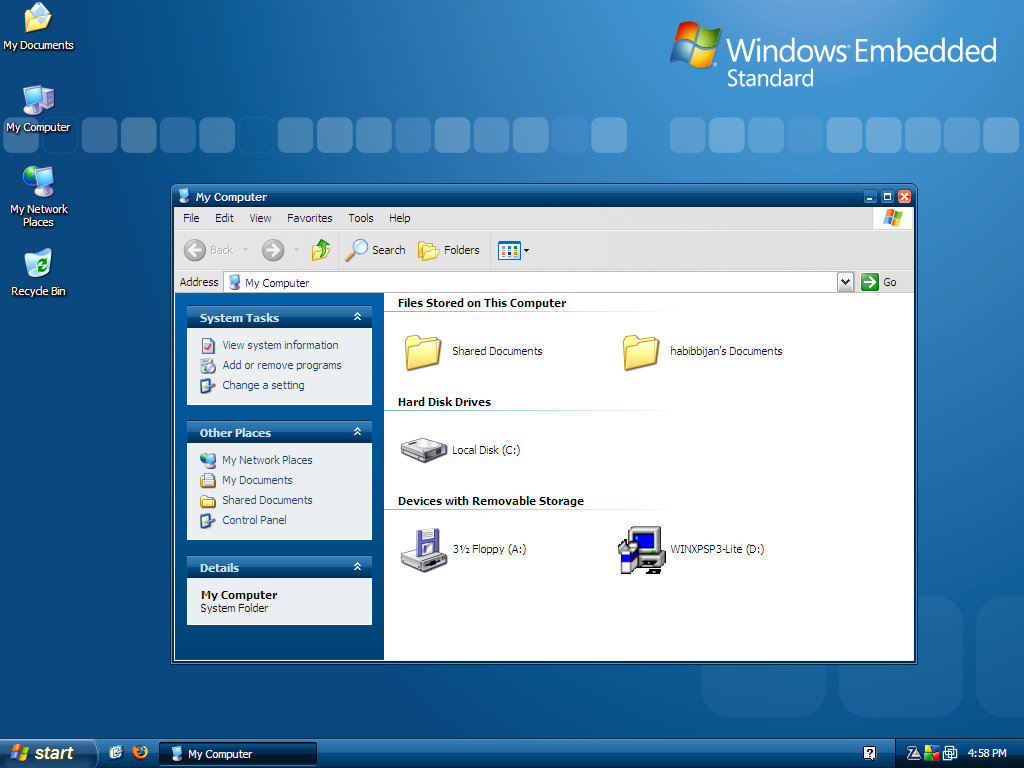The image size is (1024, 768).
Task: Open the File menu
Action: 191,218
